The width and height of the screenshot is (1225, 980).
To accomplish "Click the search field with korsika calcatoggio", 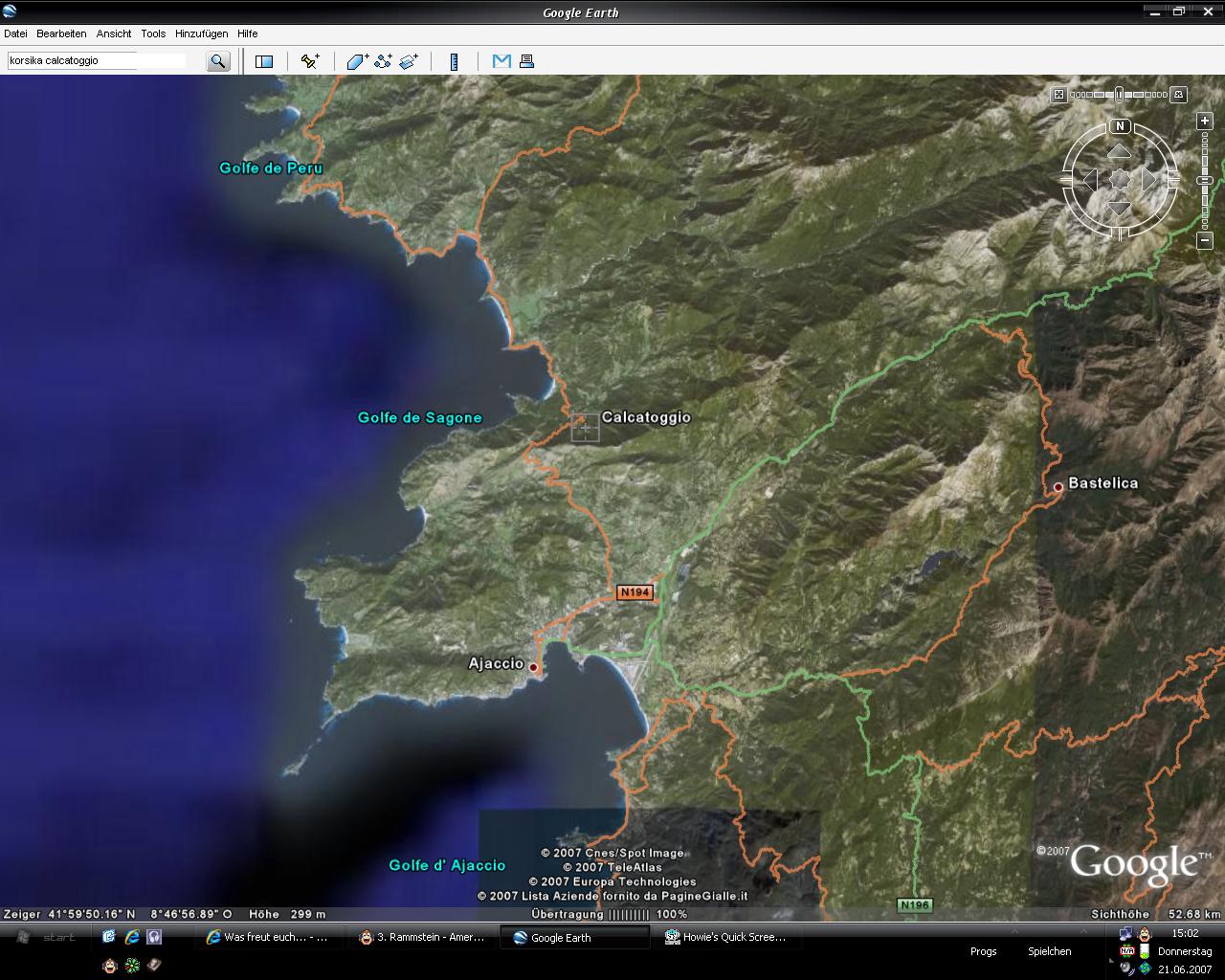I will point(97,60).
